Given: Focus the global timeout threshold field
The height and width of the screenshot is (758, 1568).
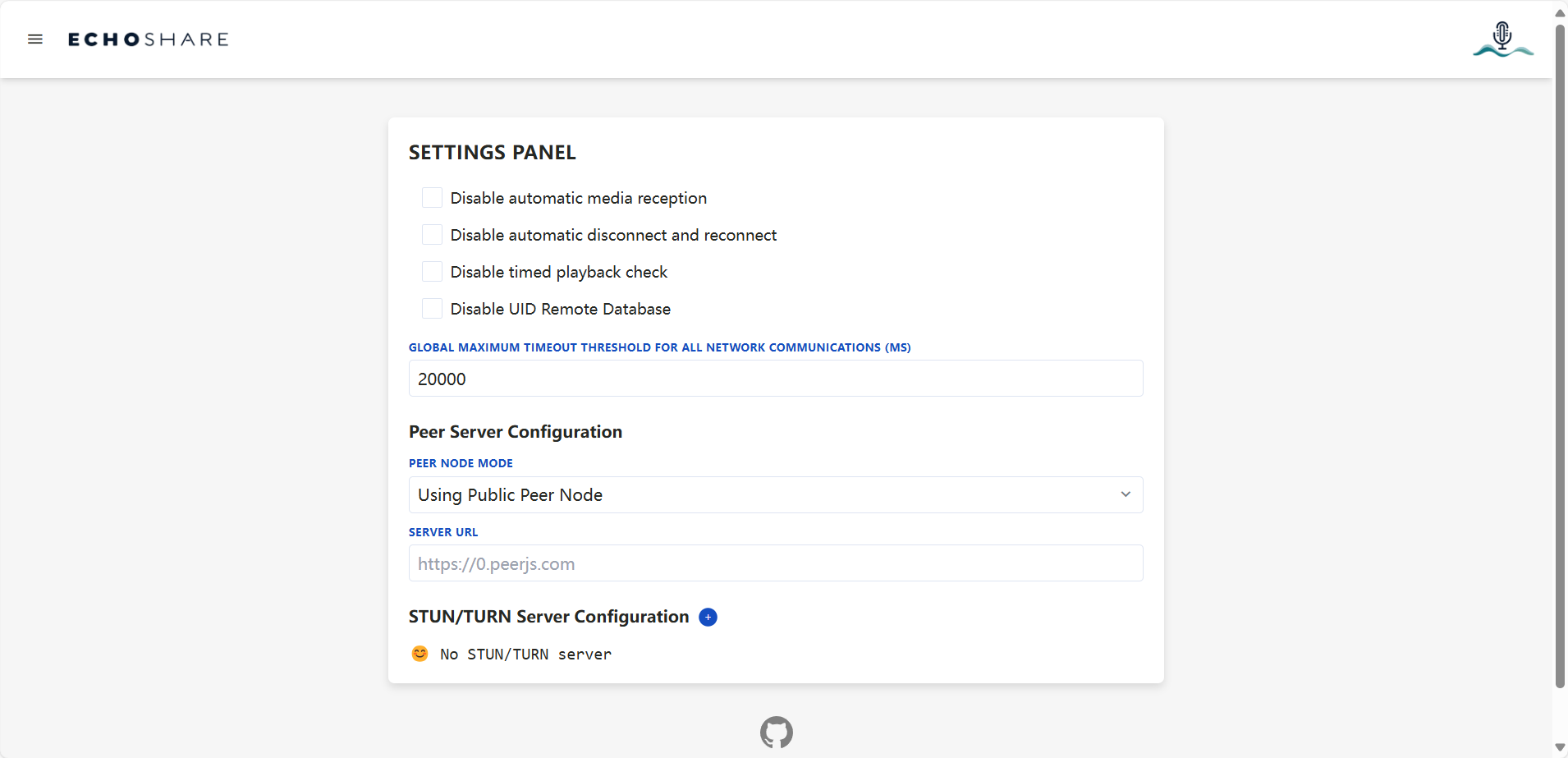Looking at the screenshot, I should [775, 379].
